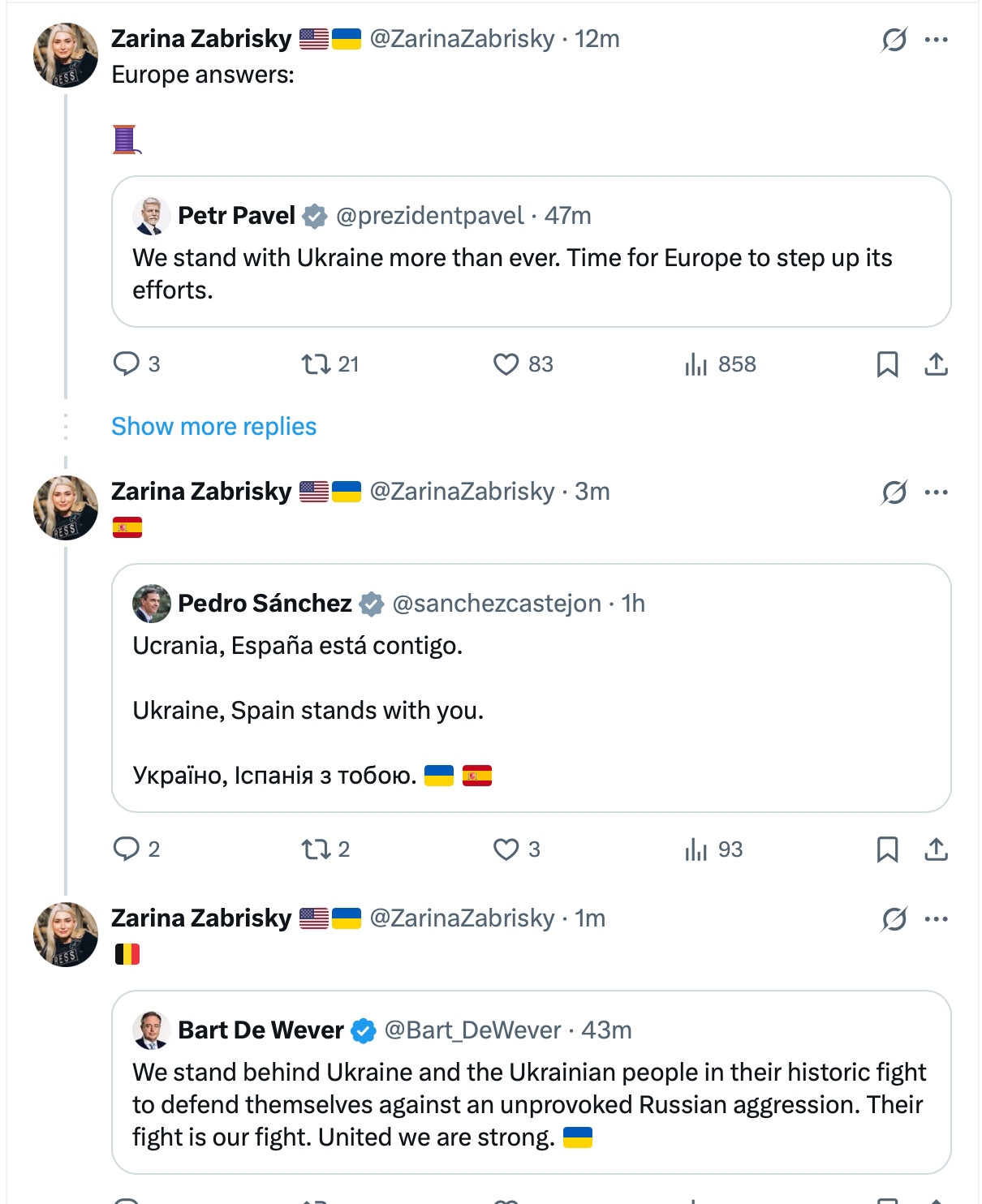Click Zarina Zabrisky's avatar on the top tweet

coord(65,55)
